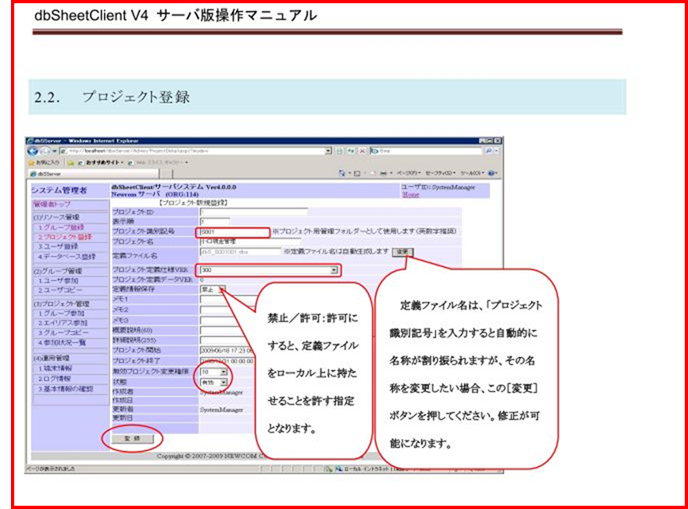Open 4.データベース登録 in the sidebar
This screenshot has width=688, height=509.
[66, 257]
